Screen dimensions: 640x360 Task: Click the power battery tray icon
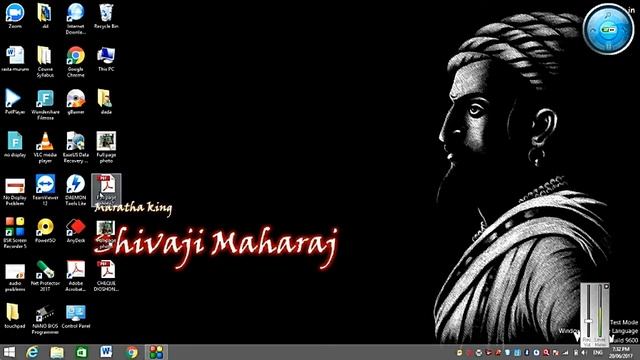point(576,352)
